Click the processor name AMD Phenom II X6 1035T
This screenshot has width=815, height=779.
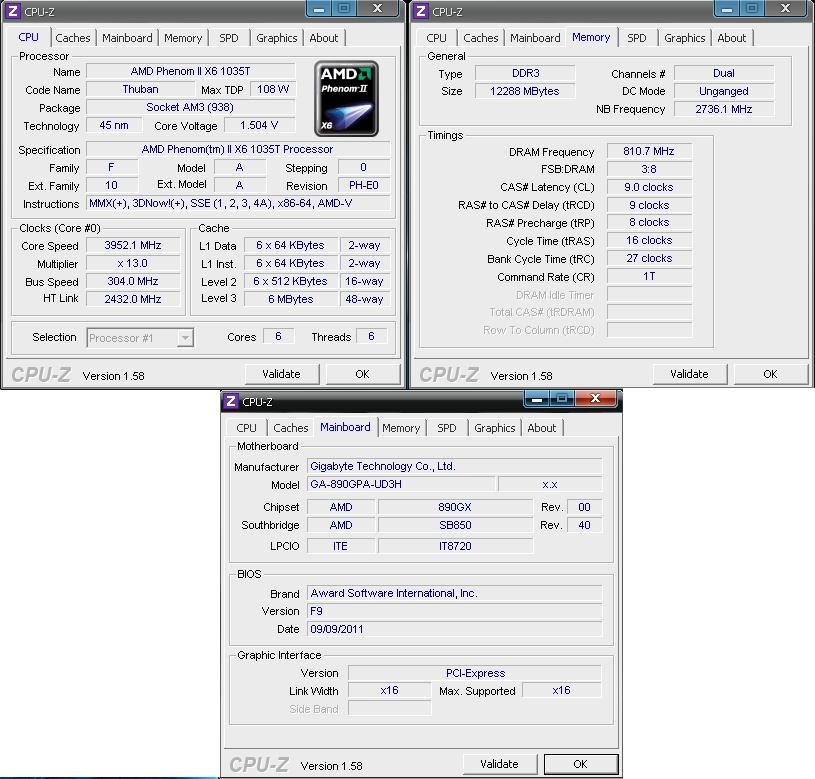pyautogui.click(x=190, y=71)
